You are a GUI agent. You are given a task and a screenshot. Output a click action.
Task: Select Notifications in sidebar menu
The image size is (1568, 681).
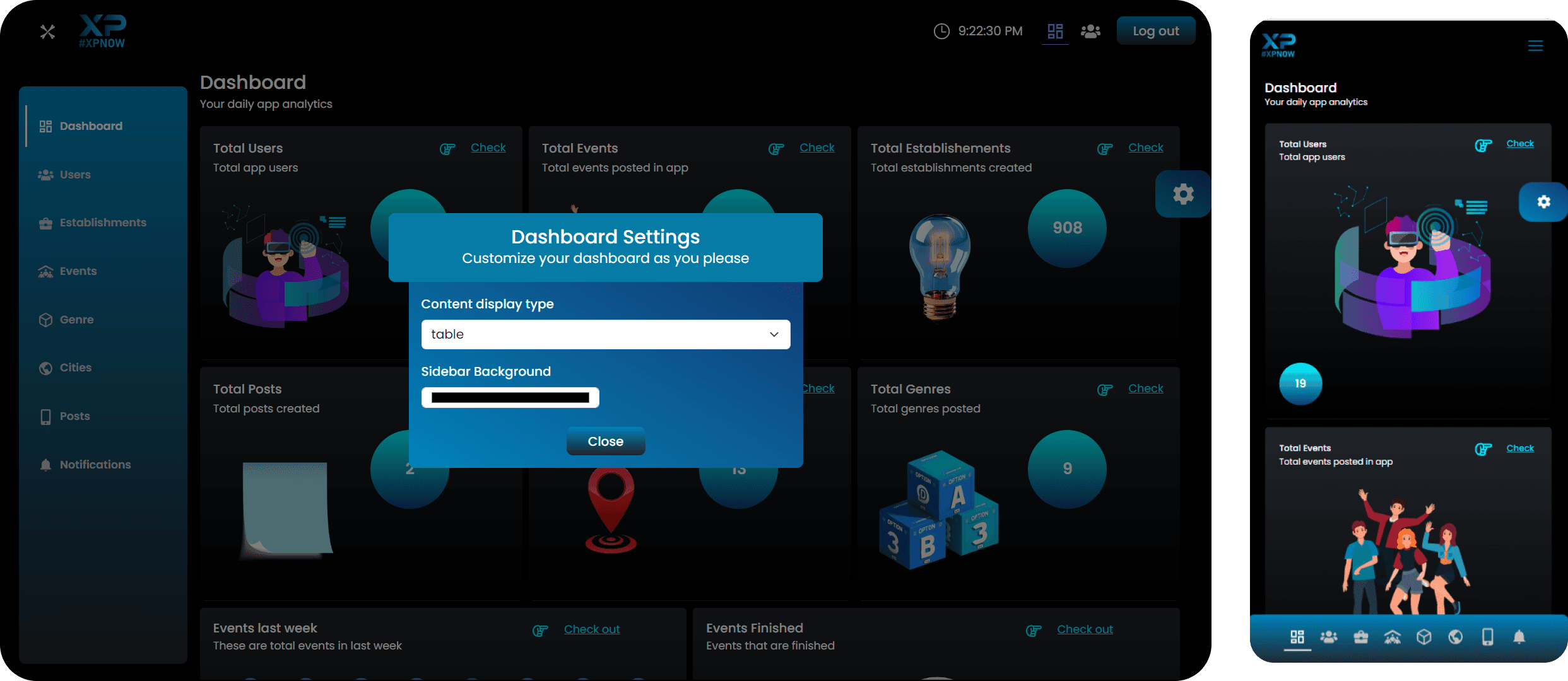pyautogui.click(x=95, y=465)
